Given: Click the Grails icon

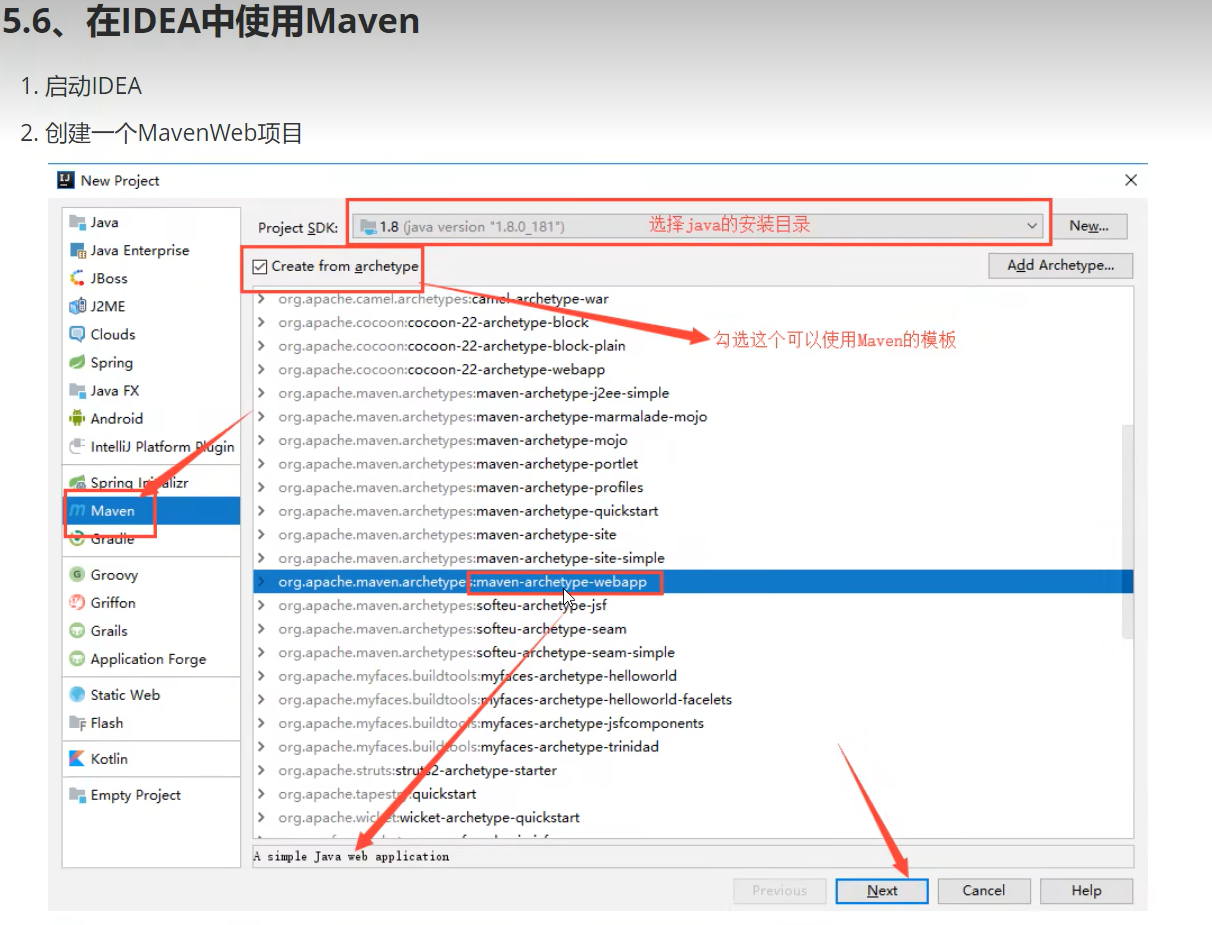Looking at the screenshot, I should [77, 630].
